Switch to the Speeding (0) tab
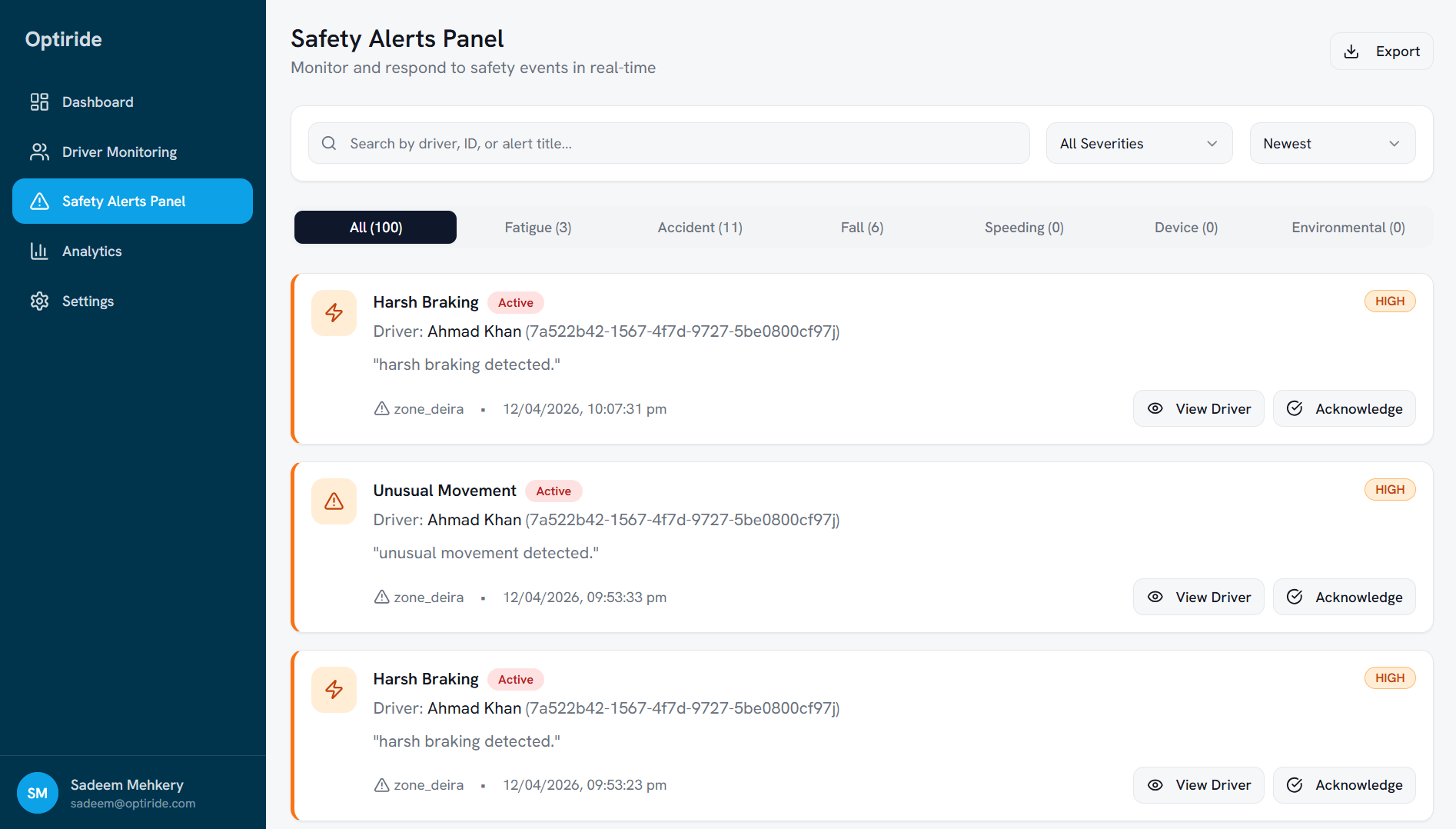The image size is (1456, 829). 1024,227
